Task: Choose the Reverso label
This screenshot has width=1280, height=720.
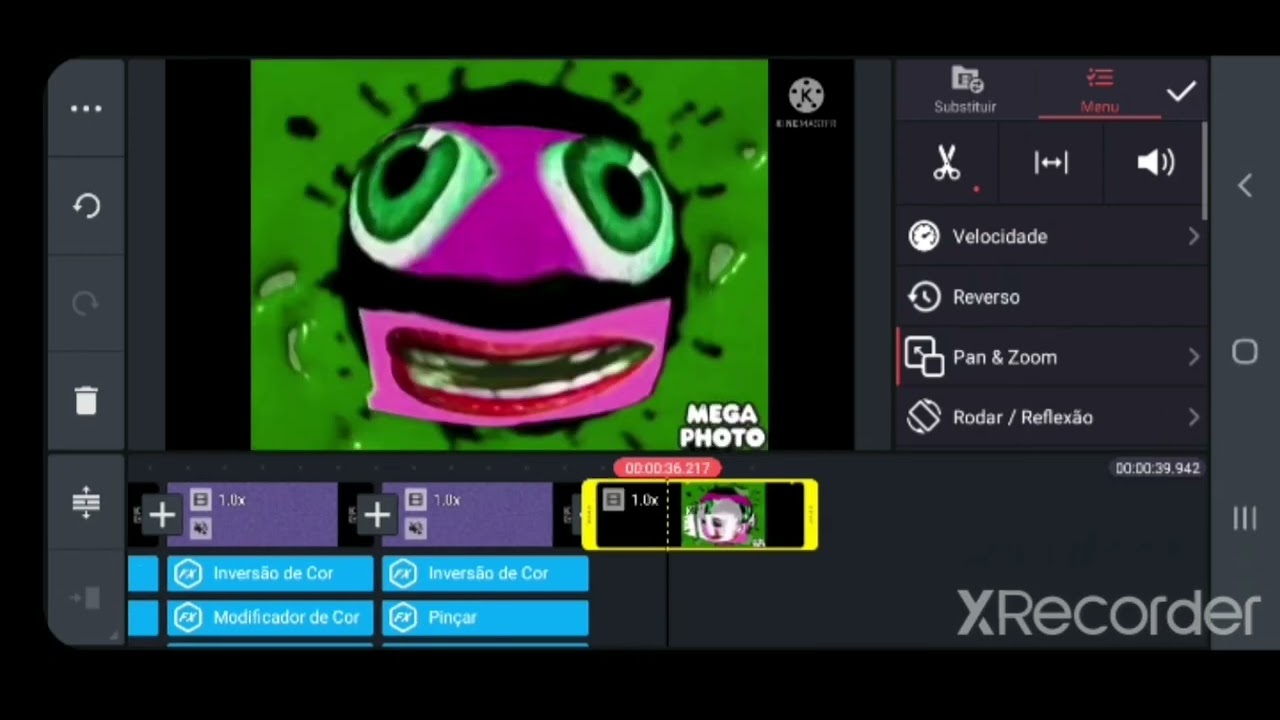Action: [986, 297]
